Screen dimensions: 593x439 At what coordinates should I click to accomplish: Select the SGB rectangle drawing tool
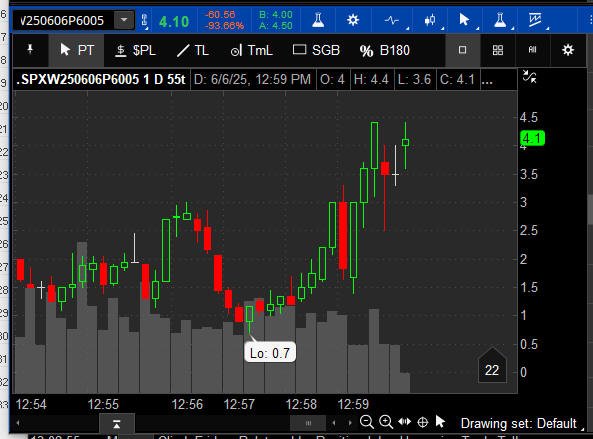[x=317, y=50]
